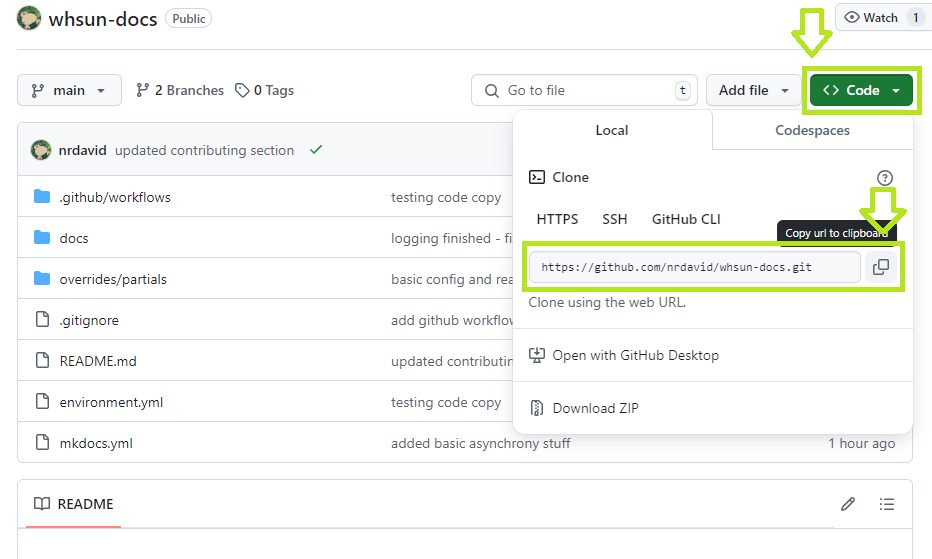Click the green commit status checkmark
932x559 pixels.
coord(316,150)
